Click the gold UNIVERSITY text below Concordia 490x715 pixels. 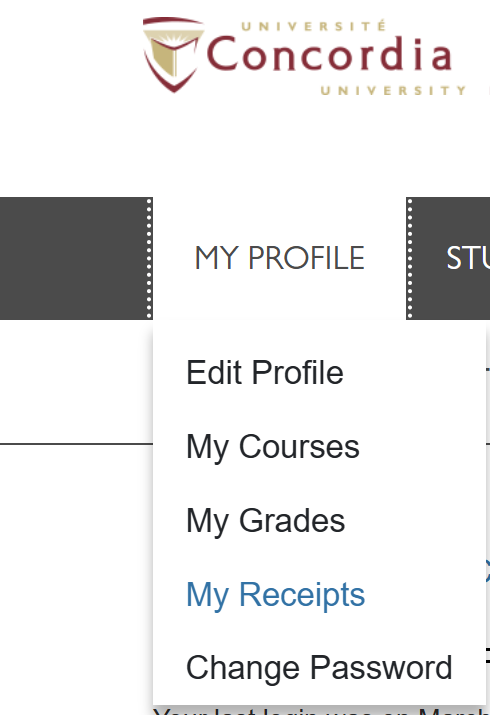point(393,90)
